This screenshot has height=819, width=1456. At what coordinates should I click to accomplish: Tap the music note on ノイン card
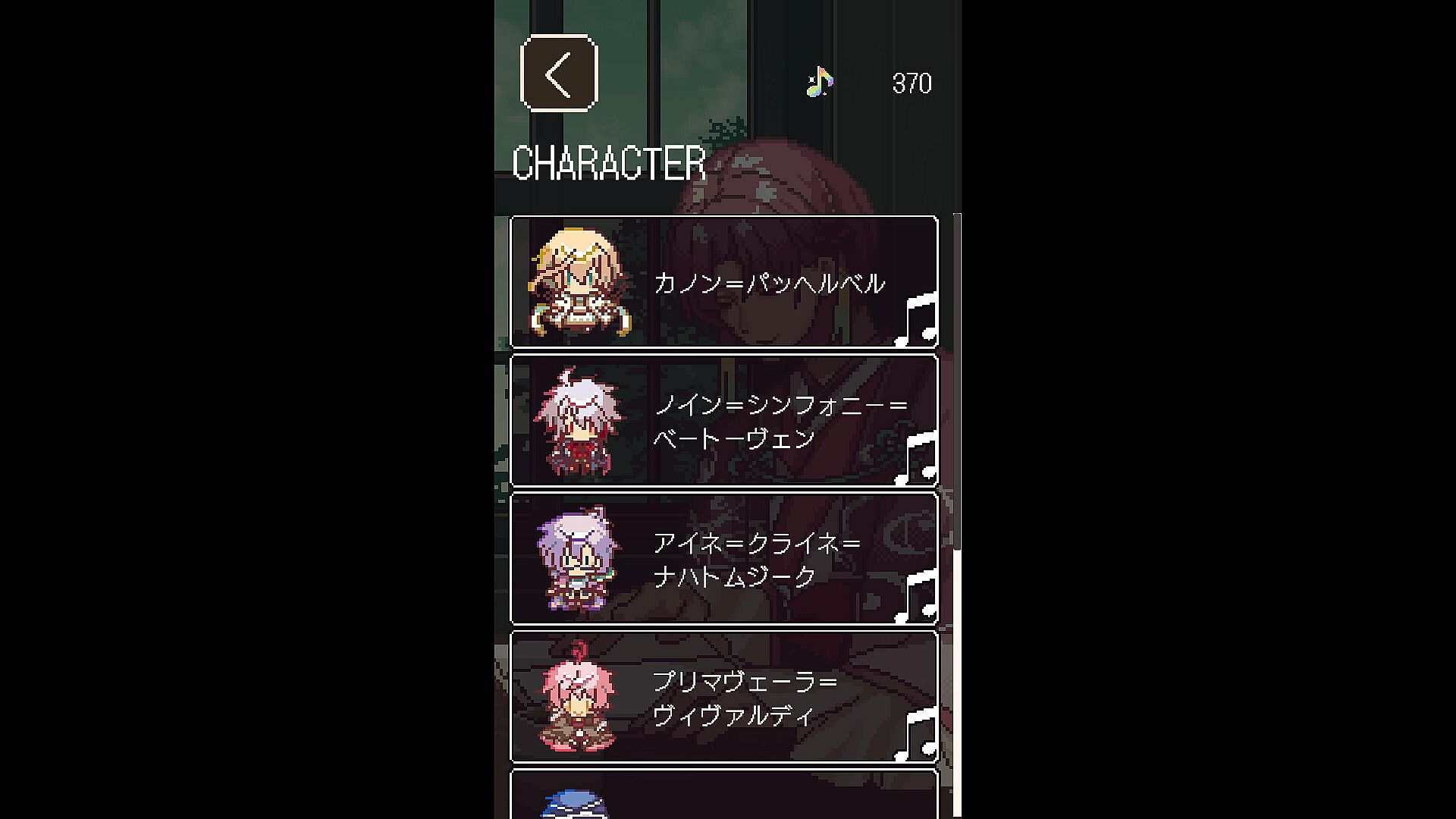918,457
